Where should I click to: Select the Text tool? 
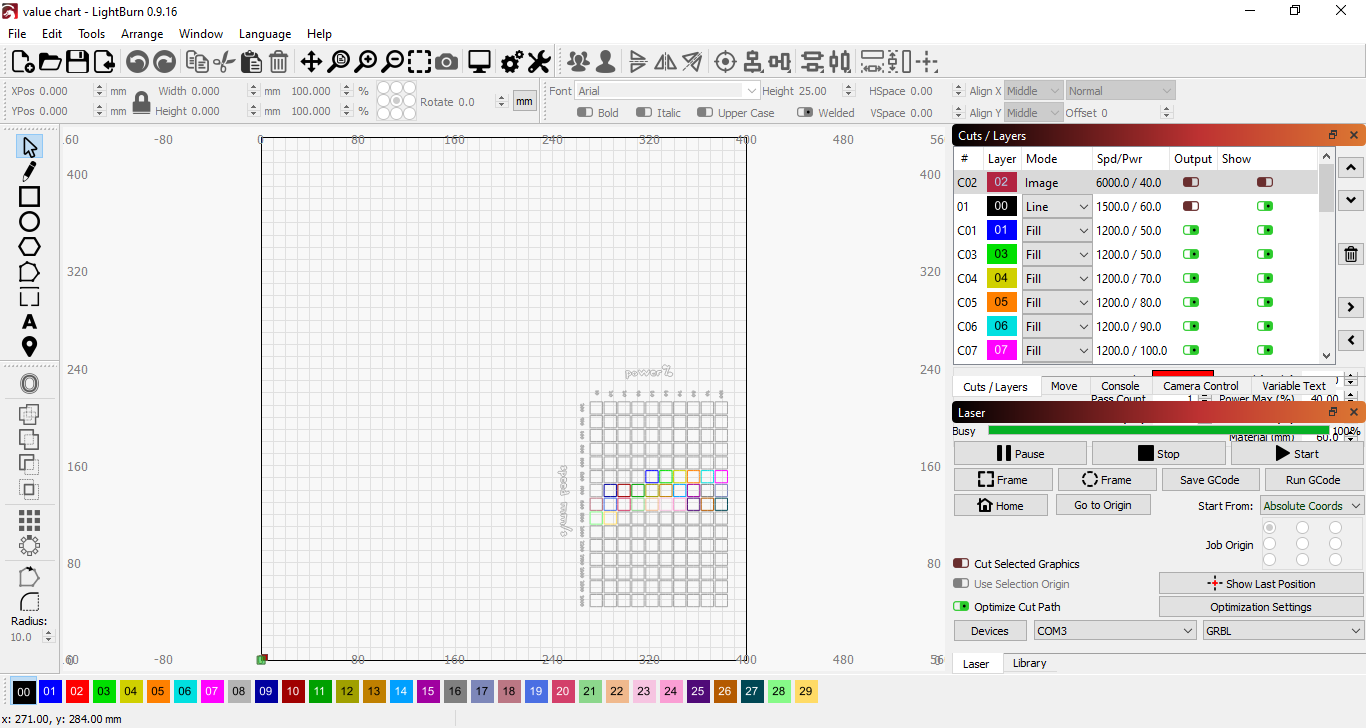(30, 322)
